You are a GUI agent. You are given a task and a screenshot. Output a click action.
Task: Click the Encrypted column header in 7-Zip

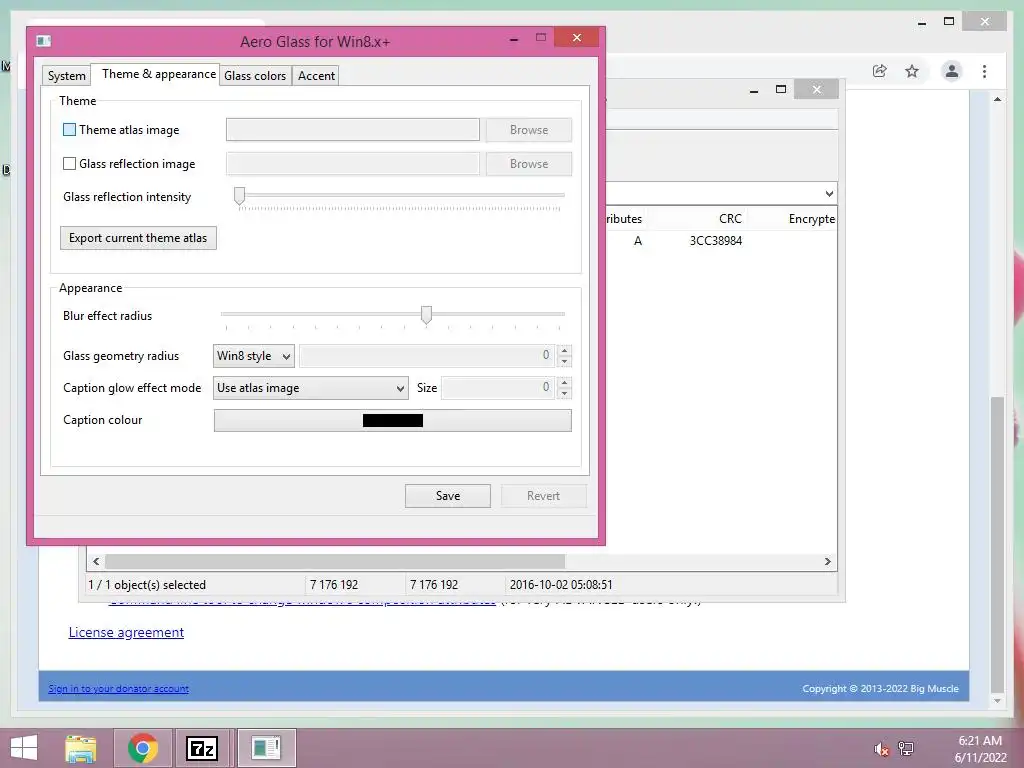click(x=812, y=219)
